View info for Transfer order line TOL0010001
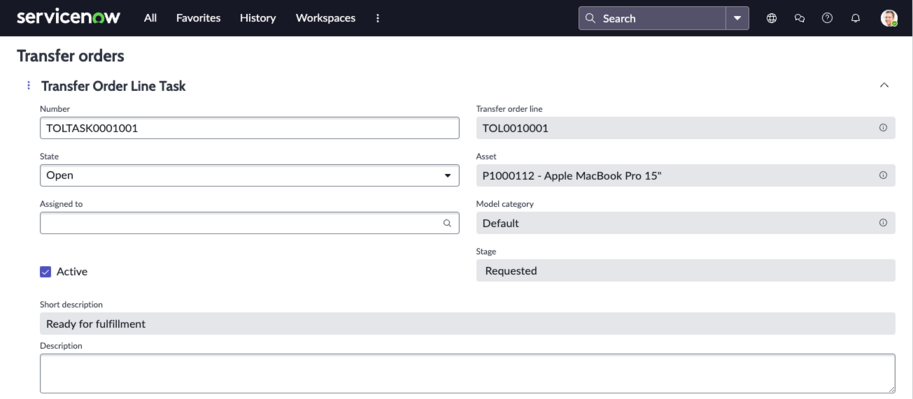Viewport: 913px width, 399px height. pos(883,128)
